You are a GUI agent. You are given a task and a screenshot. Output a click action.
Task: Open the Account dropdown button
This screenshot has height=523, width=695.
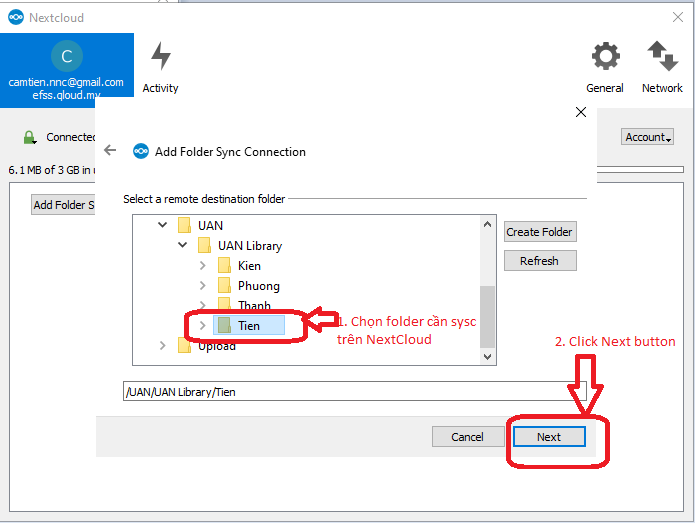(x=647, y=137)
